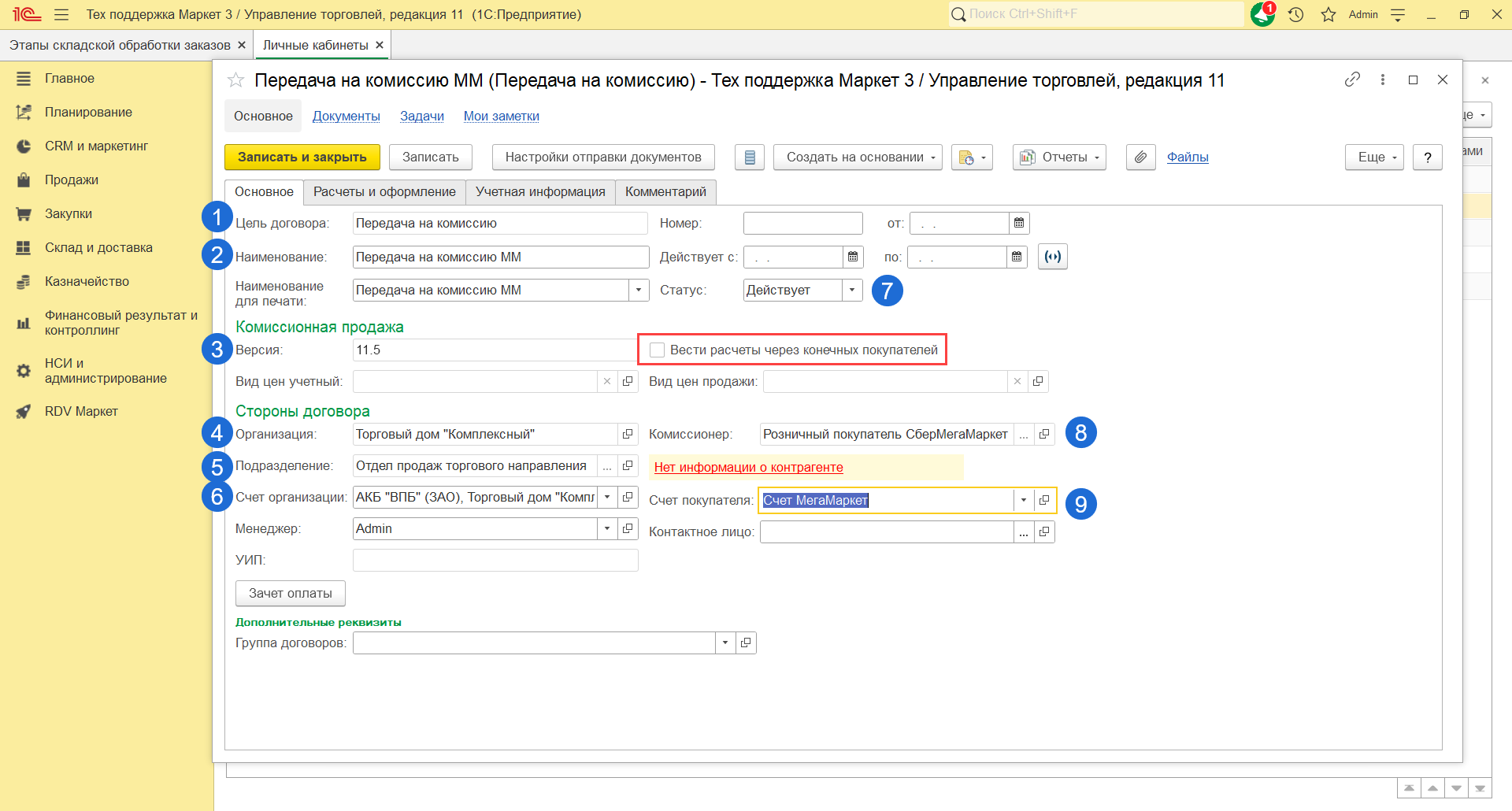Screen dimensions: 1512x811
Task: Click the Записать button
Action: (x=431, y=157)
